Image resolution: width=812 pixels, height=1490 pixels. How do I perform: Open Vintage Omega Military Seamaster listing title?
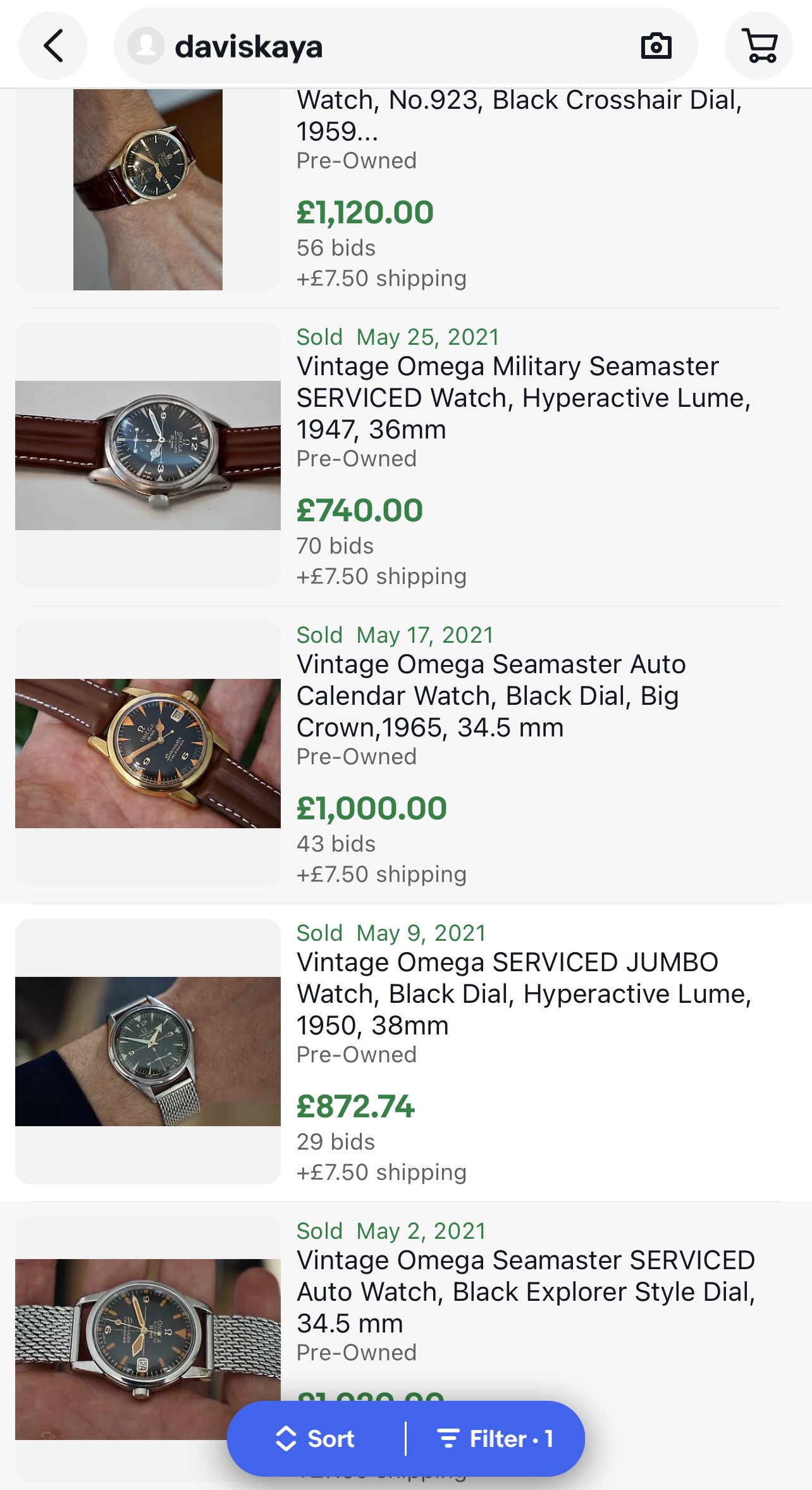coord(524,398)
